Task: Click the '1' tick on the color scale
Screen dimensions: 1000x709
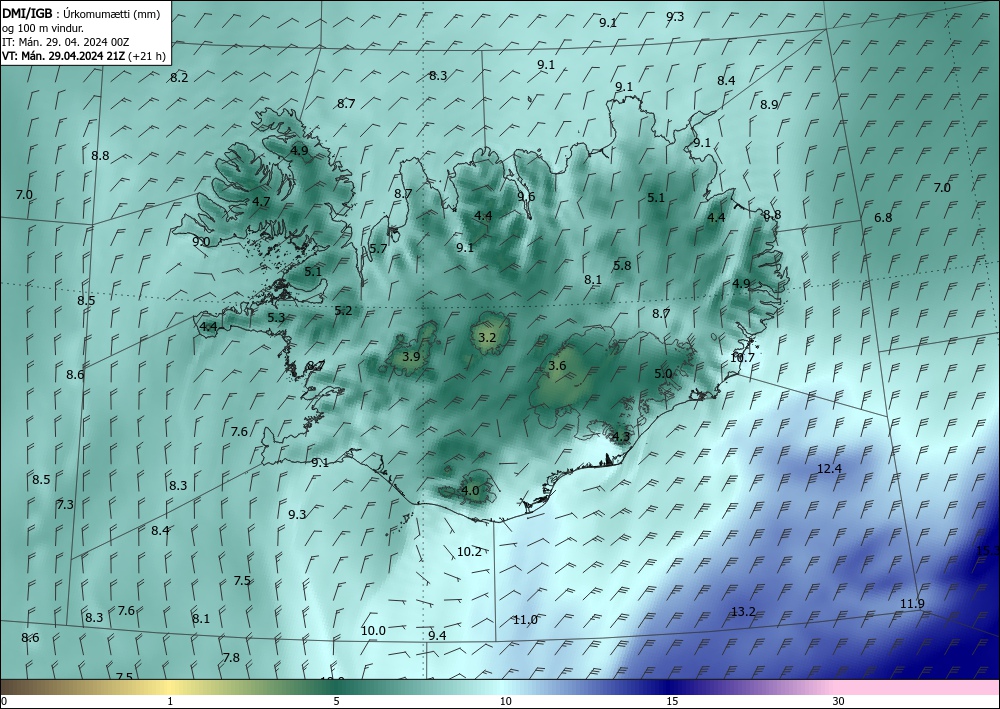Action: click(x=170, y=701)
